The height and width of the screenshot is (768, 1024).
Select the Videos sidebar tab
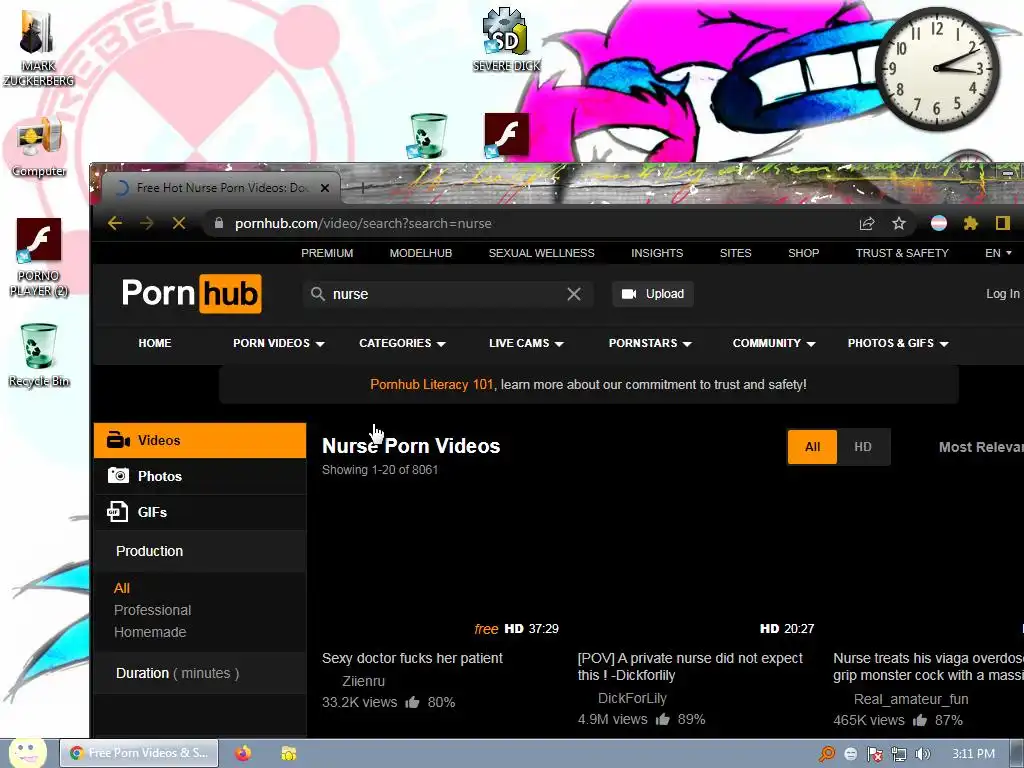200,440
